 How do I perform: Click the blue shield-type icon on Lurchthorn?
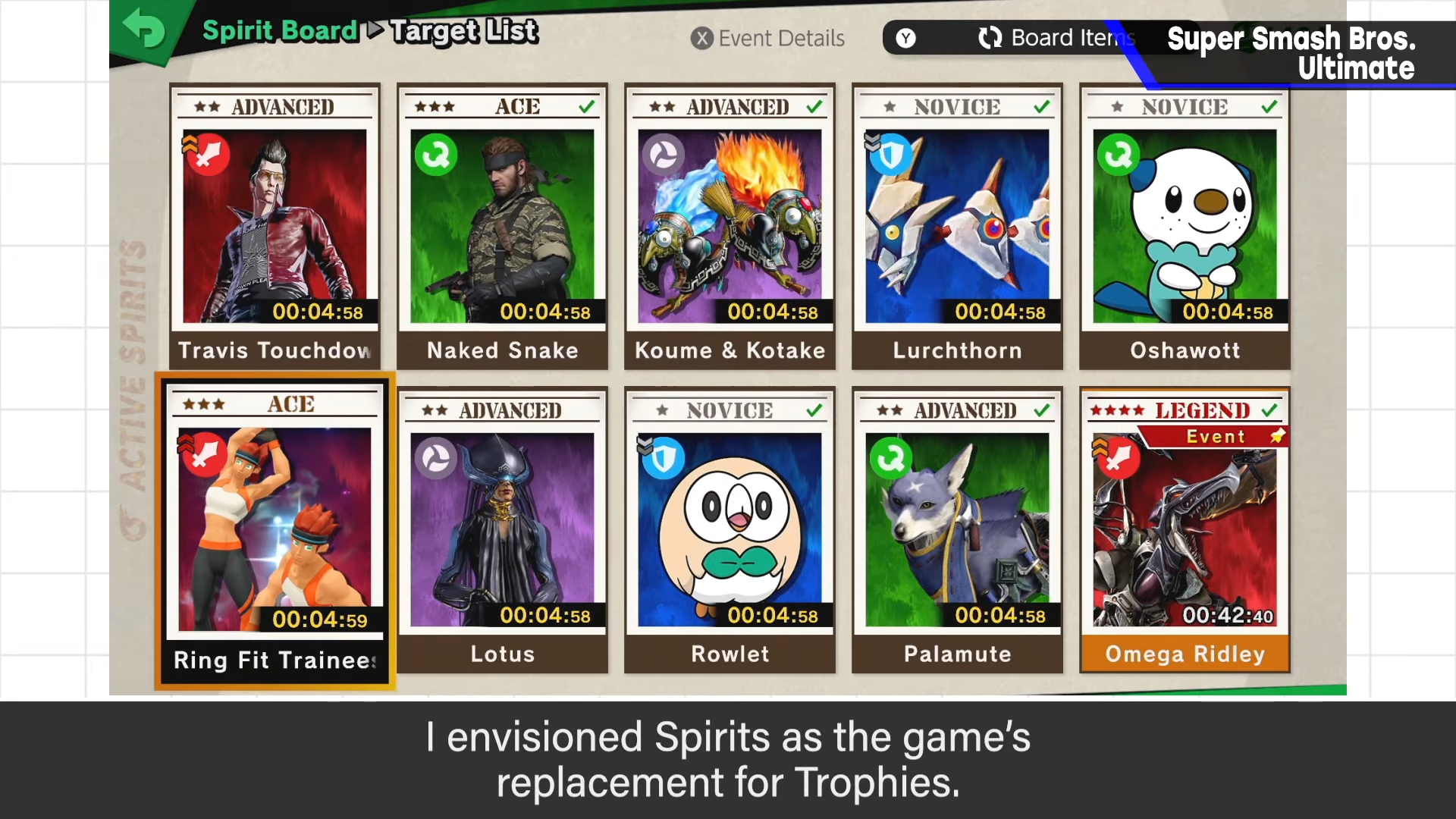point(890,155)
